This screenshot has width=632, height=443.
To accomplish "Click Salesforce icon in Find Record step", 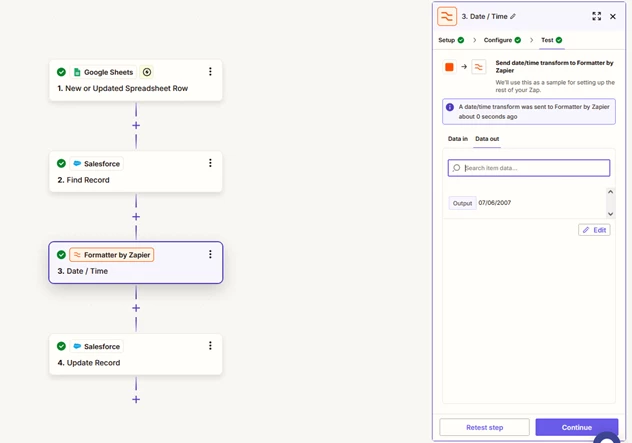I will (77, 164).
